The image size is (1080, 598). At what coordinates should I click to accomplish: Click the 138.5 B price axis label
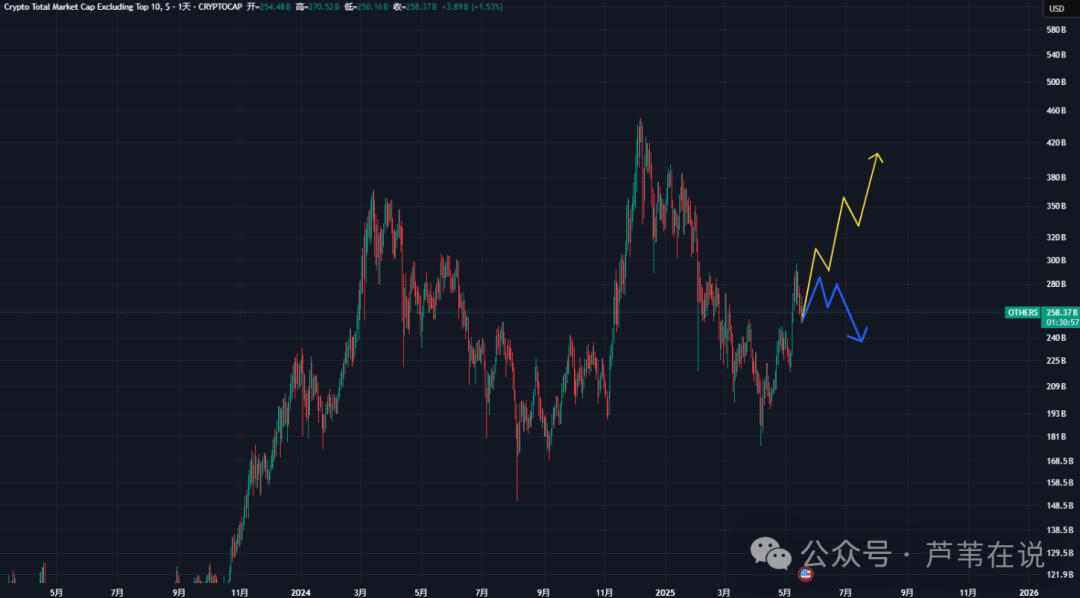point(1059,529)
